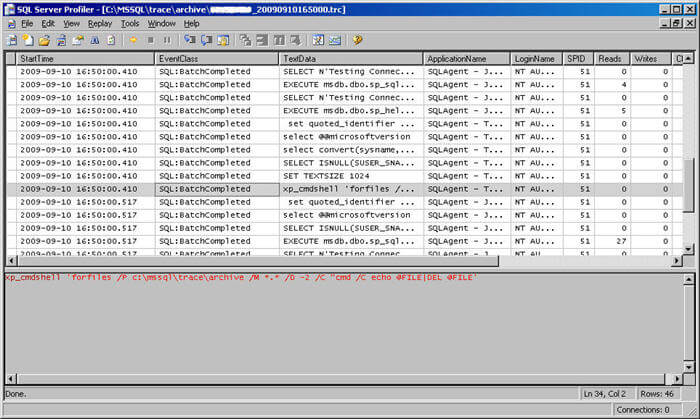Select the xp_cmdshell 'forfiles row
Viewport: 700px width, 419px height.
pyautogui.click(x=345, y=189)
